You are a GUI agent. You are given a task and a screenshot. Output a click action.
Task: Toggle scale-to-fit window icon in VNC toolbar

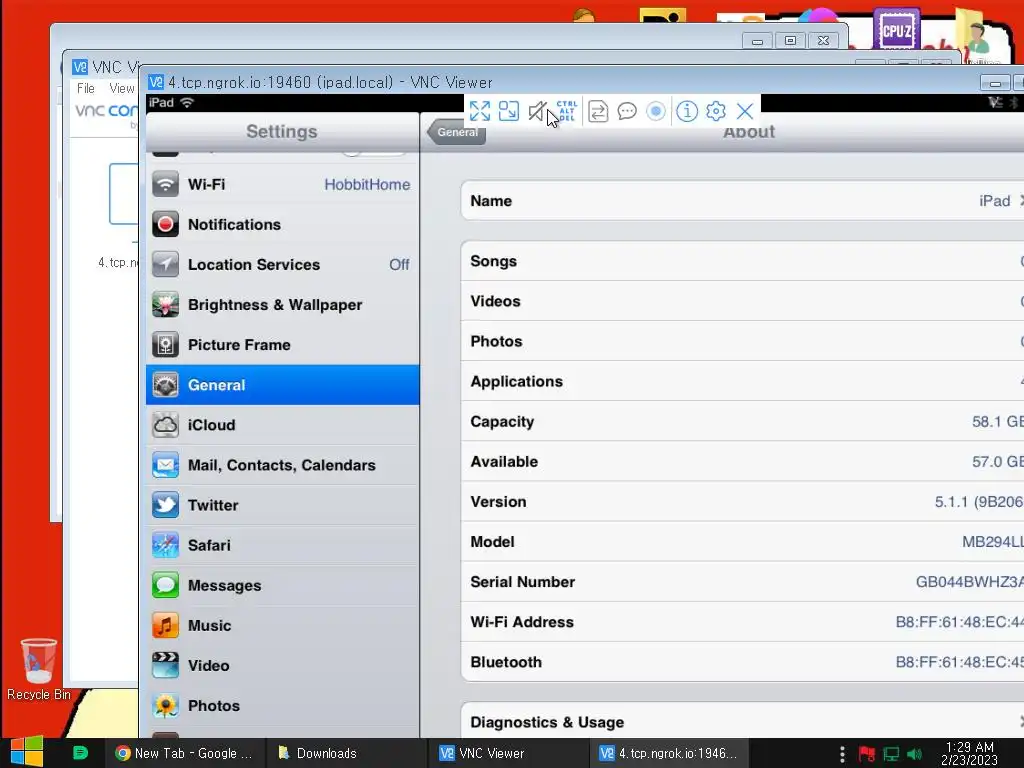pyautogui.click(x=509, y=111)
